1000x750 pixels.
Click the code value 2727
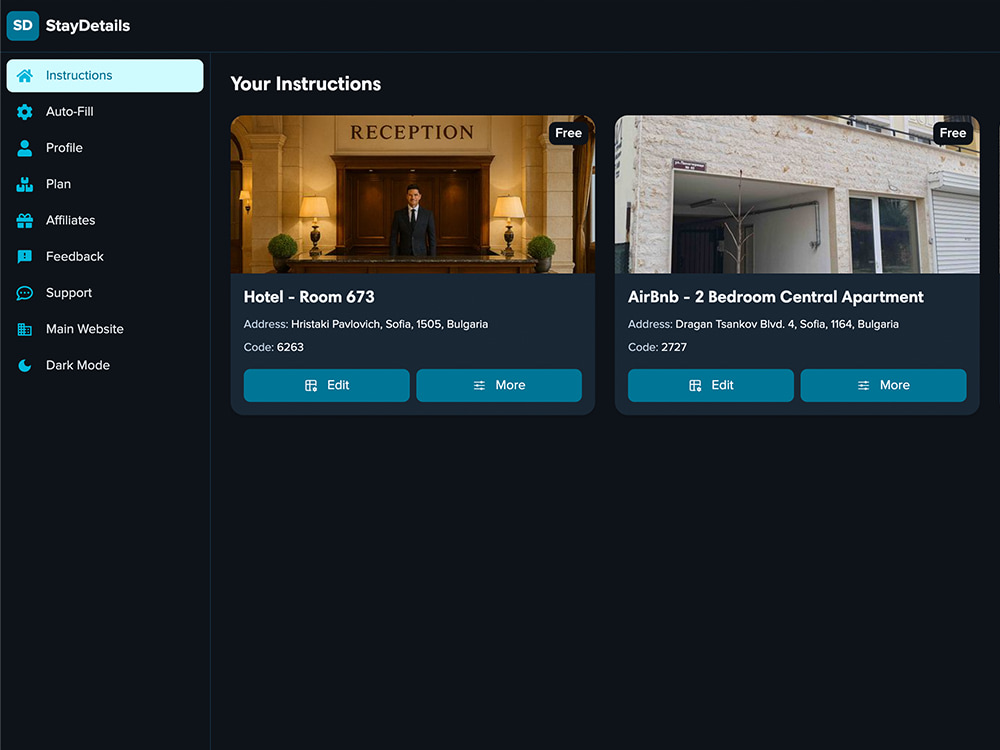click(x=674, y=347)
